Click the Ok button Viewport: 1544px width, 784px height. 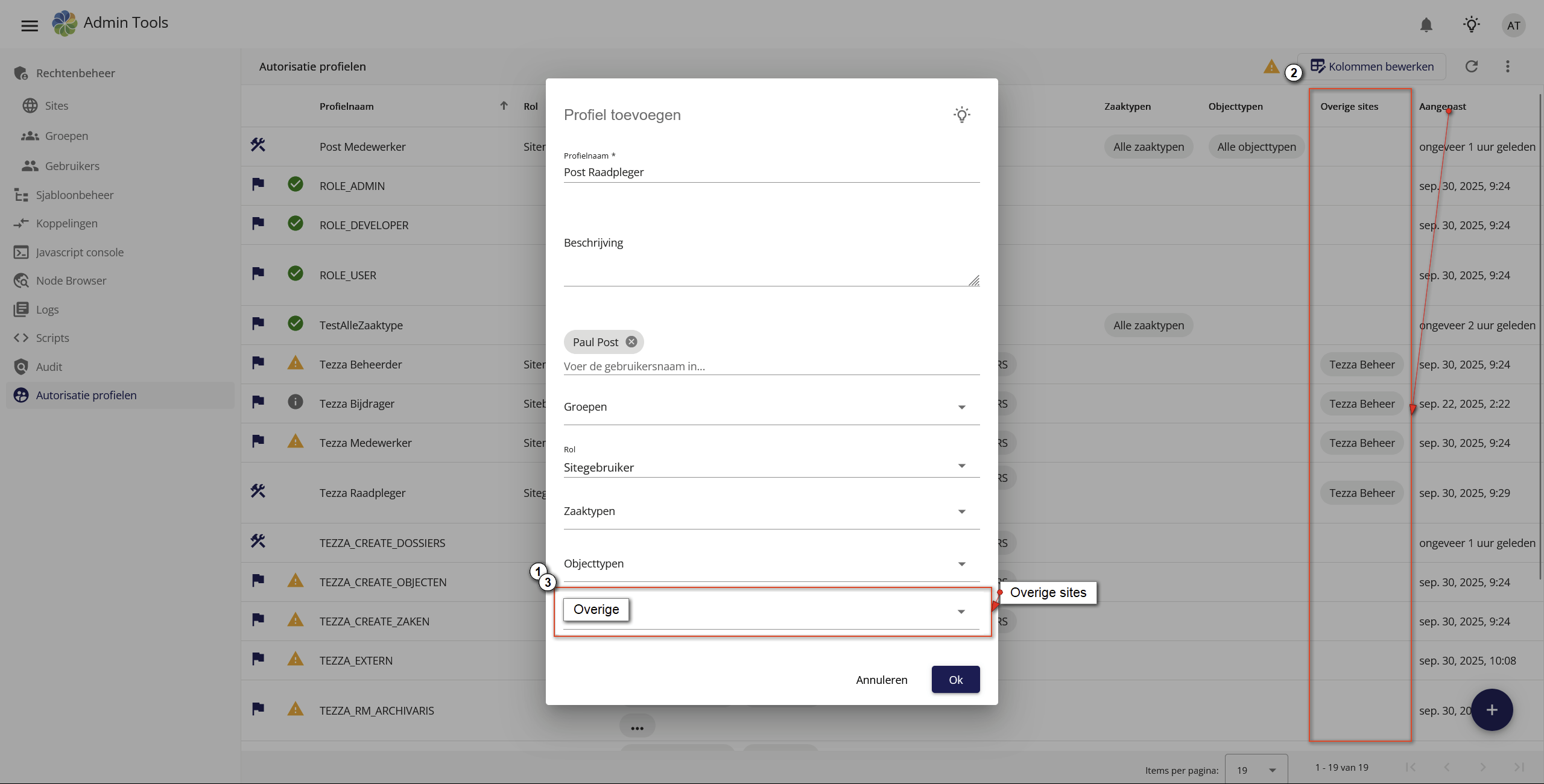tap(955, 680)
